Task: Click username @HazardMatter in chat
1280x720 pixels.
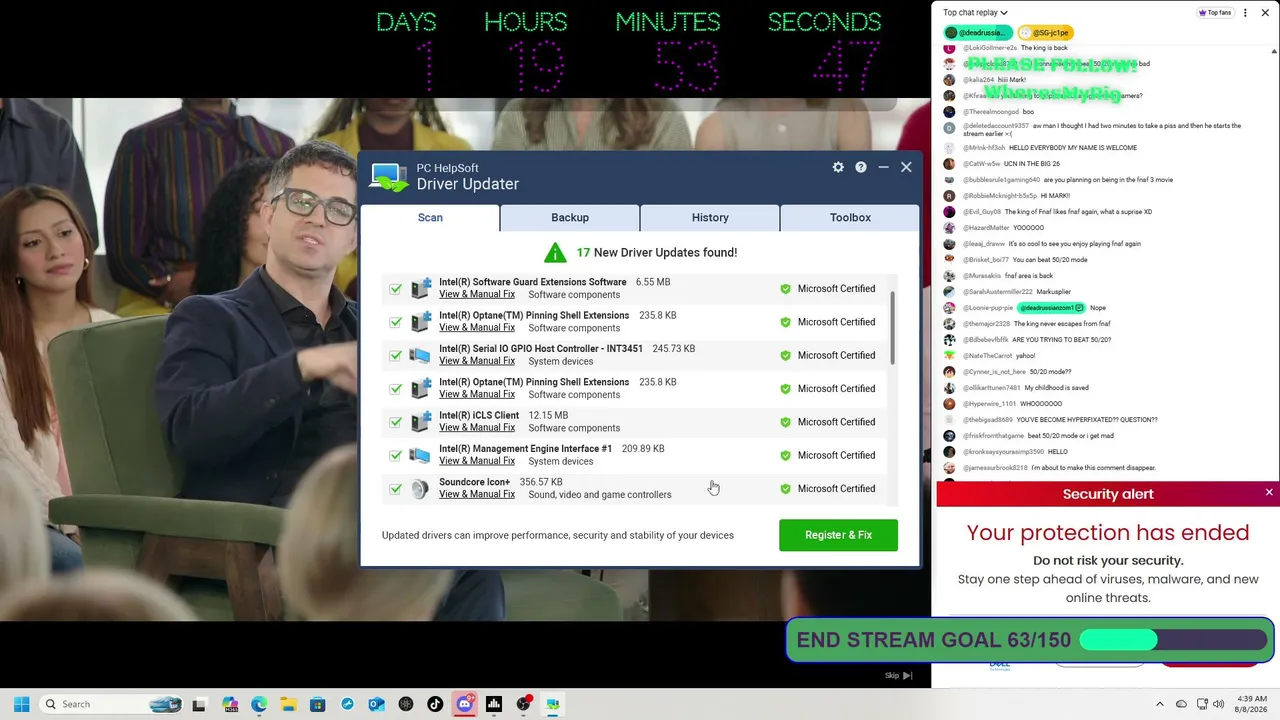Action: (x=986, y=228)
